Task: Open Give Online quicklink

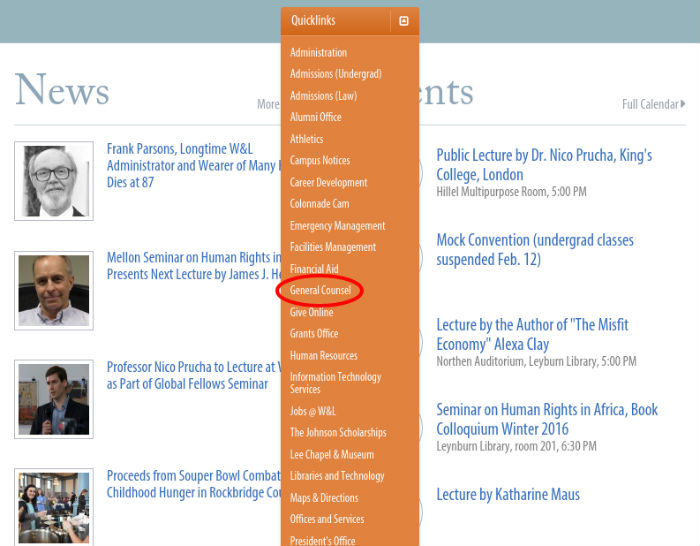Action: click(312, 313)
